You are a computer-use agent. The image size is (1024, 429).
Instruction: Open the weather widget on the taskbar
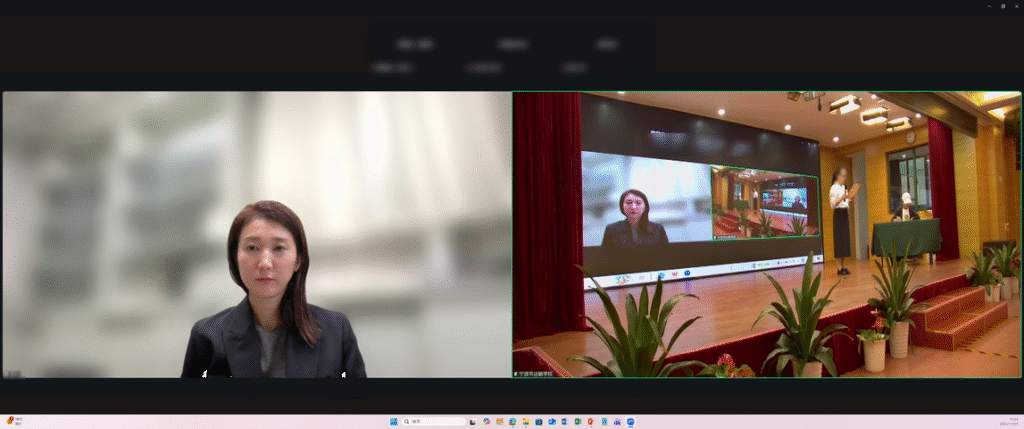(x=13, y=422)
